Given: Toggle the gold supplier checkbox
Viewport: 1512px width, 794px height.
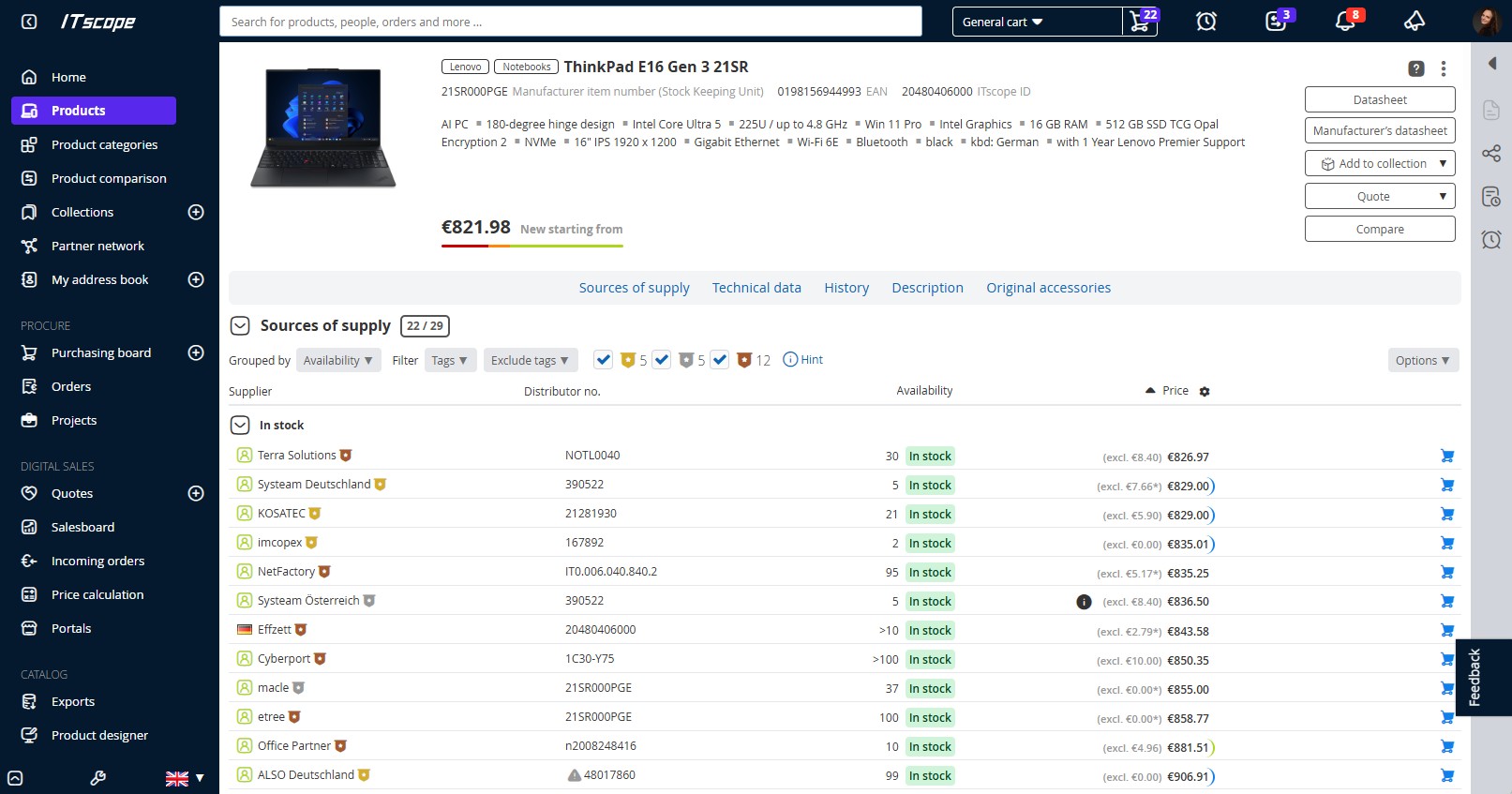Looking at the screenshot, I should point(604,360).
